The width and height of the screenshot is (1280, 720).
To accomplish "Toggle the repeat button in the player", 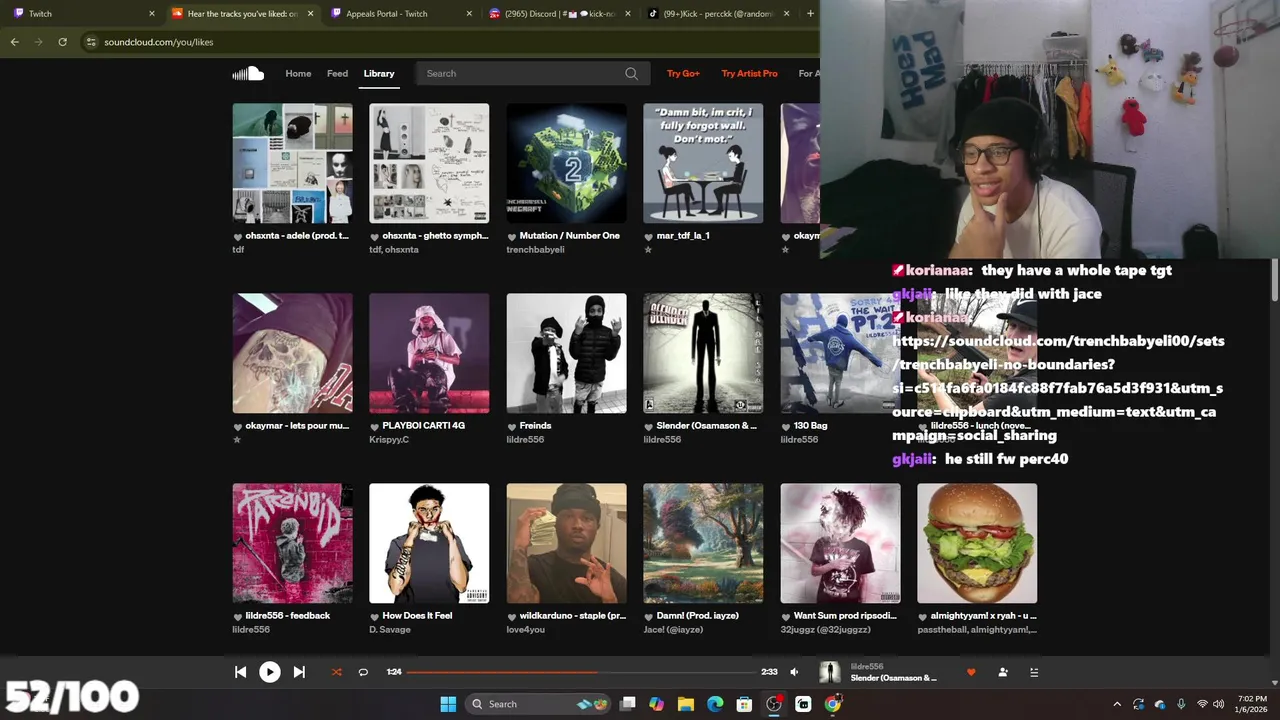I will coord(363,672).
